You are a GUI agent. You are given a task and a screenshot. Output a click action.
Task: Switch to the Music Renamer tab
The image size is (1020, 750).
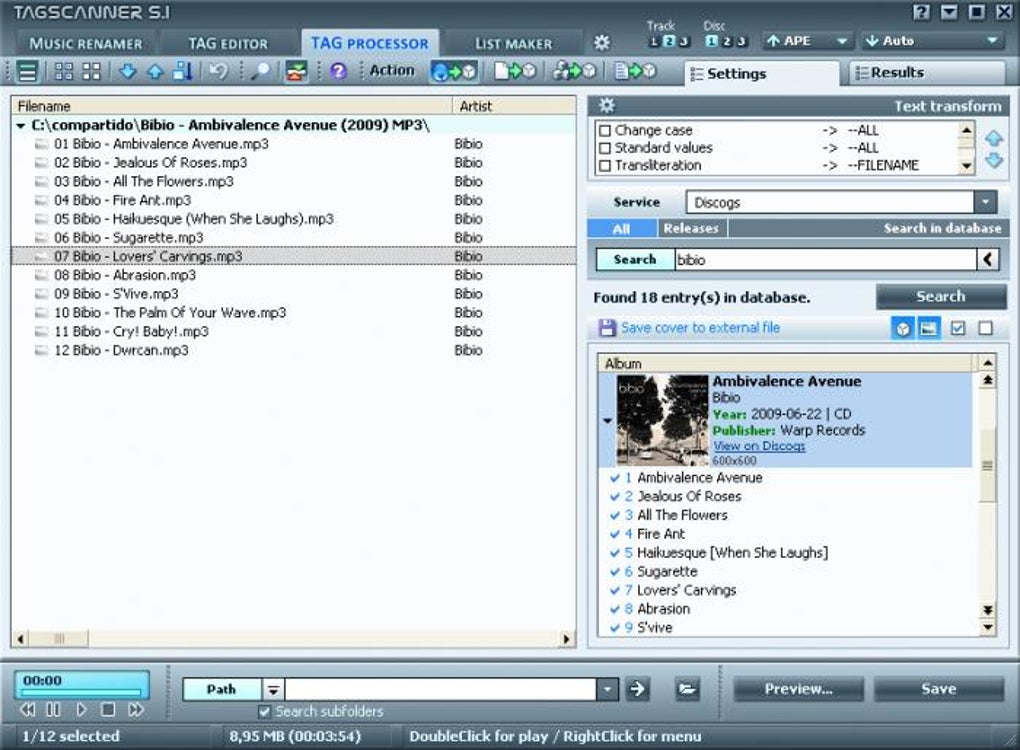(85, 43)
